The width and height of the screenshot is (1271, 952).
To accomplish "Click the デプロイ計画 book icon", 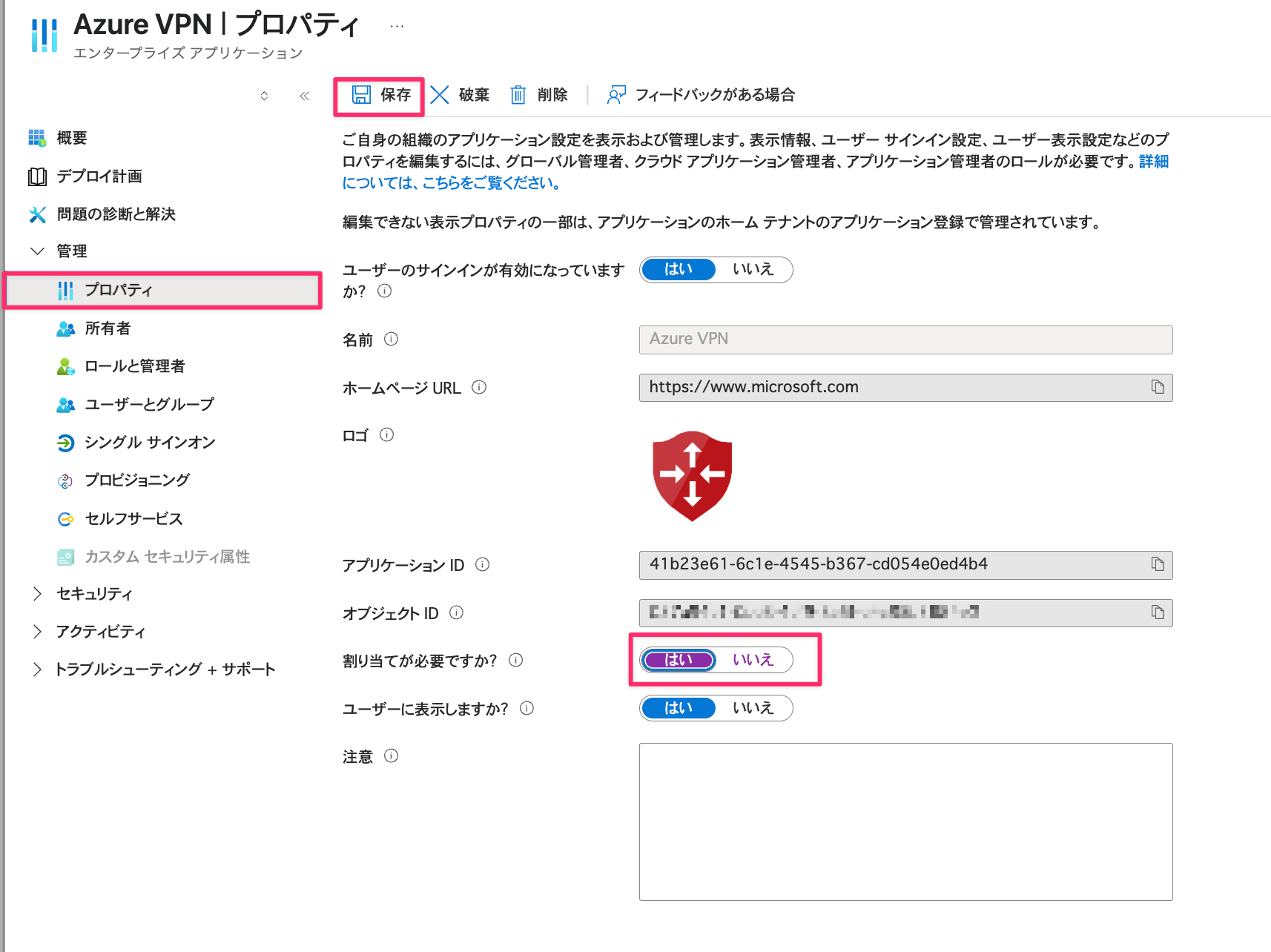I will (37, 176).
